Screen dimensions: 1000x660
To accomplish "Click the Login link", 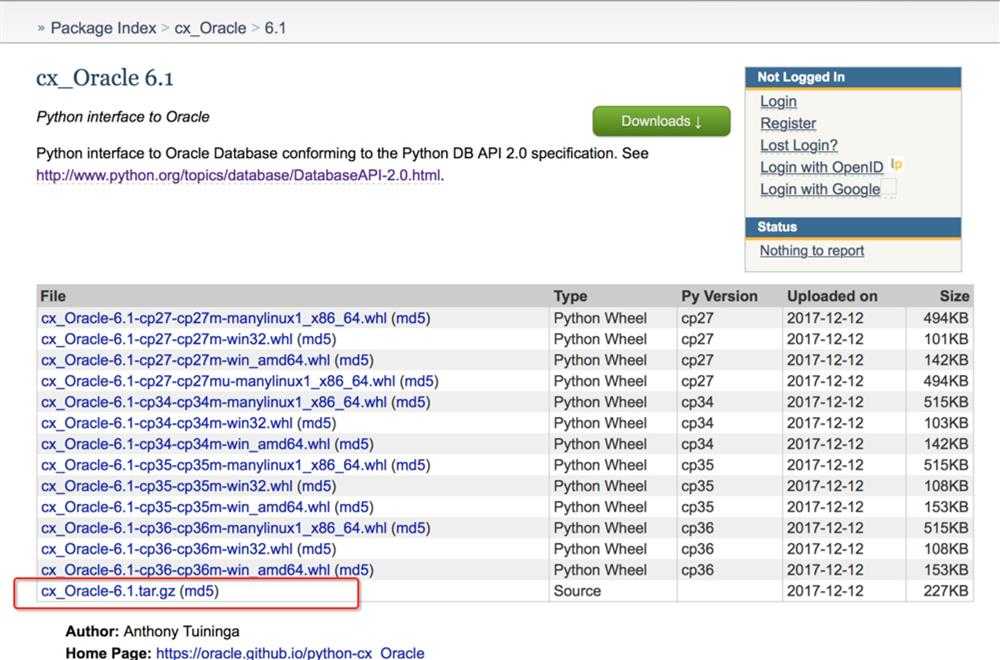I will (x=778, y=101).
